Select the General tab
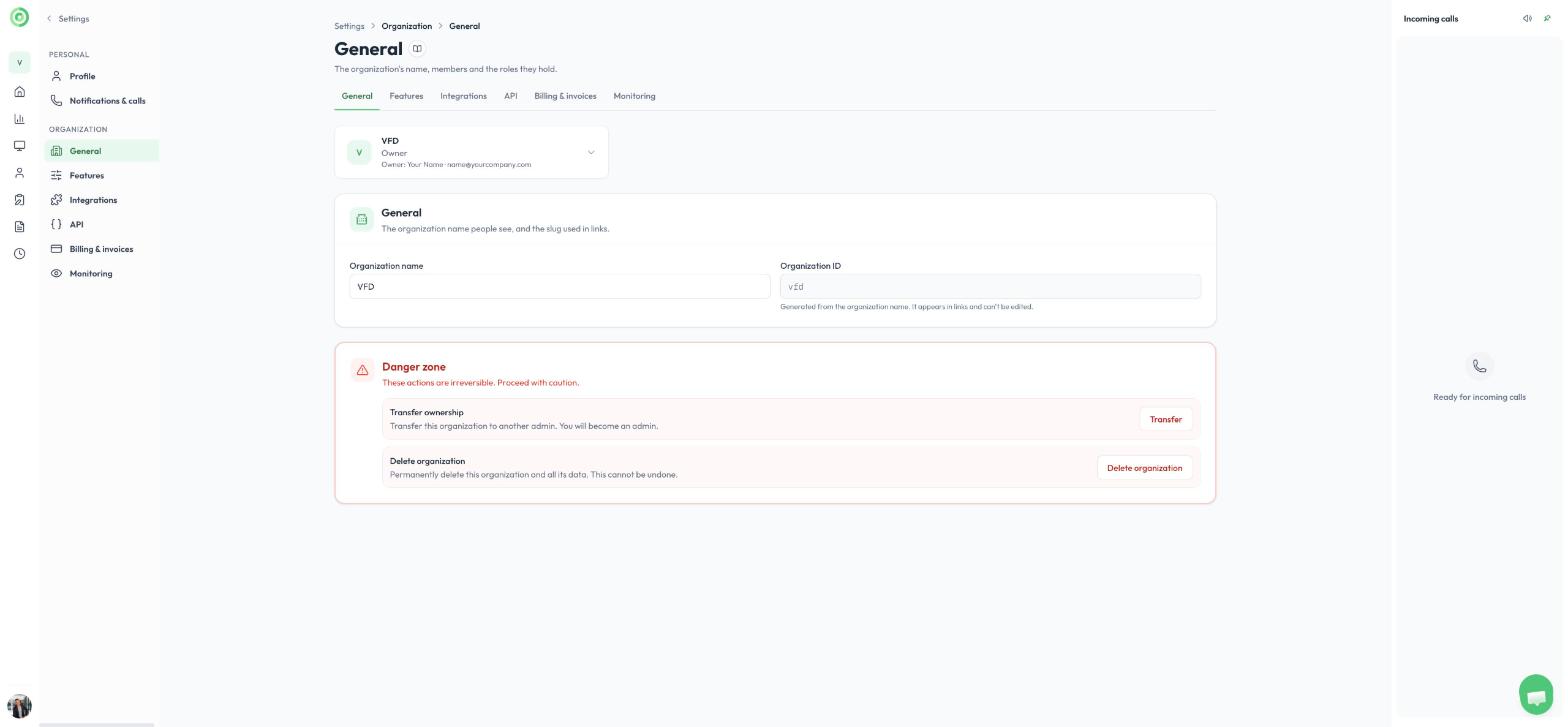 coord(357,96)
